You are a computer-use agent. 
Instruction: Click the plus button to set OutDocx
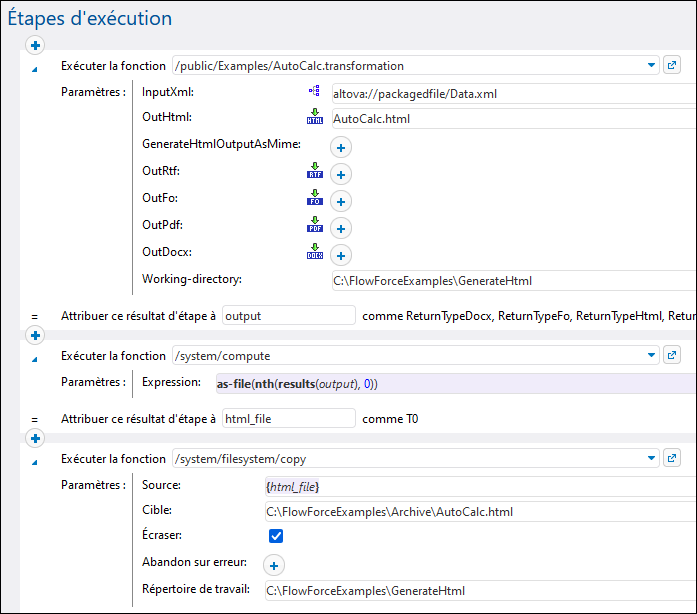340,255
